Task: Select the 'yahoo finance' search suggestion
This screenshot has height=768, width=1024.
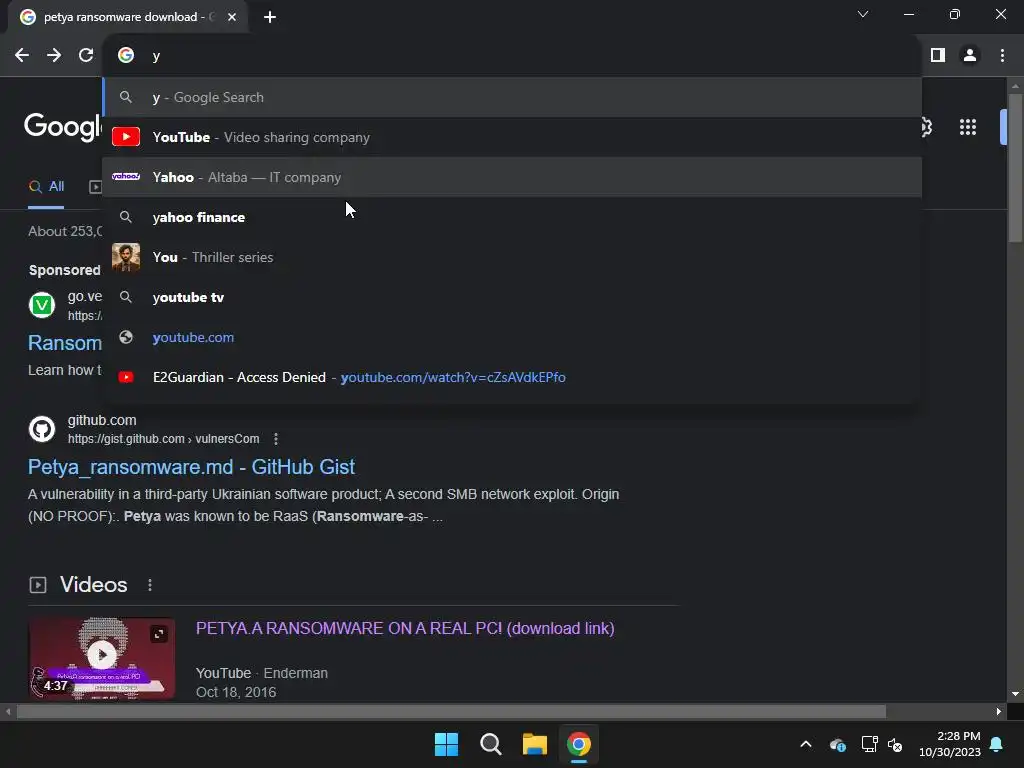Action: point(512,217)
